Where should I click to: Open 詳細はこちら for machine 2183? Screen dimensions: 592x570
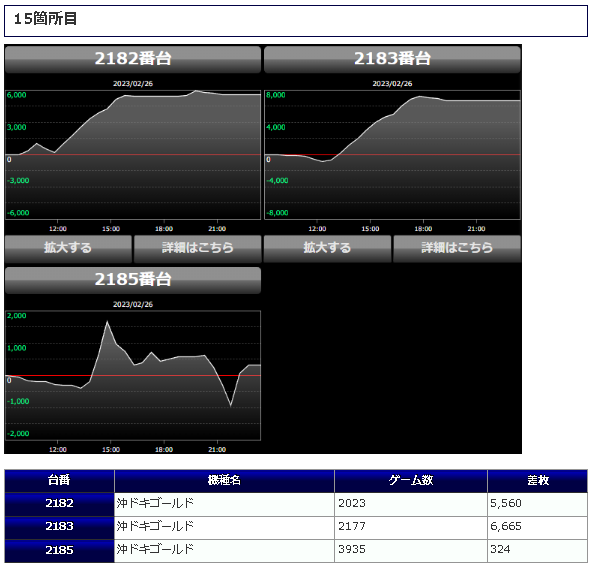(x=457, y=248)
